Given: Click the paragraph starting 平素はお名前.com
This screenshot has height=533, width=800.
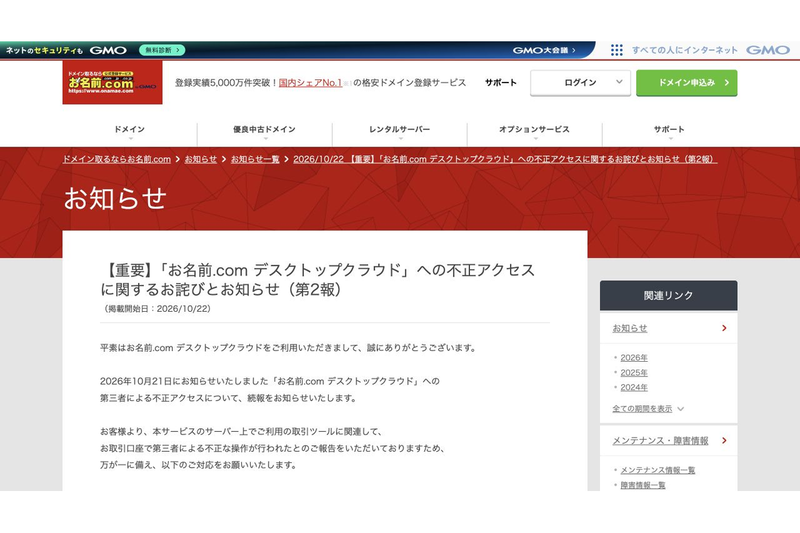Looking at the screenshot, I should coord(289,348).
